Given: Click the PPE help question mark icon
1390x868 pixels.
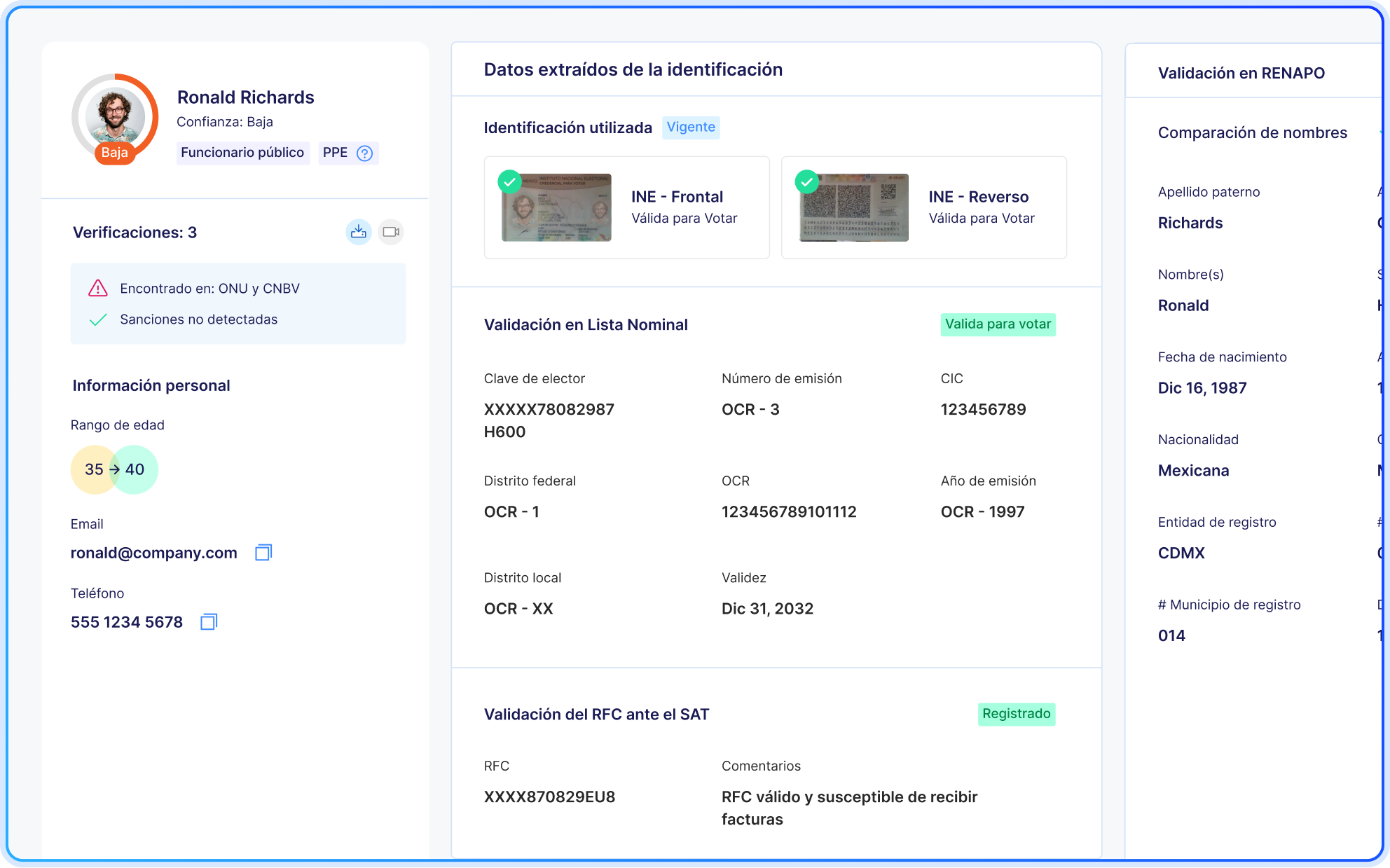Looking at the screenshot, I should [x=364, y=153].
